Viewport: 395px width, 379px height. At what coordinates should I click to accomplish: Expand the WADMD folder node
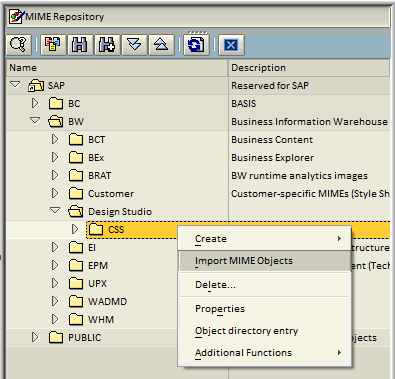[55, 301]
